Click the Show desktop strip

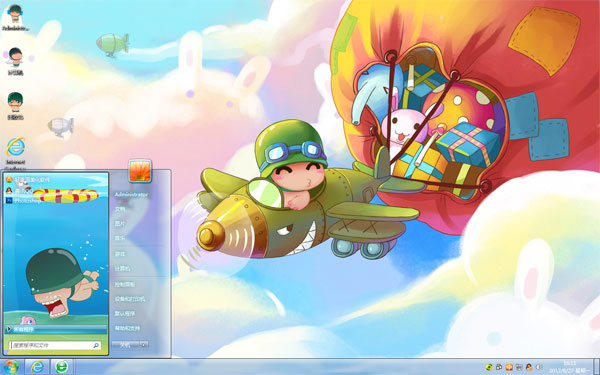(596, 367)
